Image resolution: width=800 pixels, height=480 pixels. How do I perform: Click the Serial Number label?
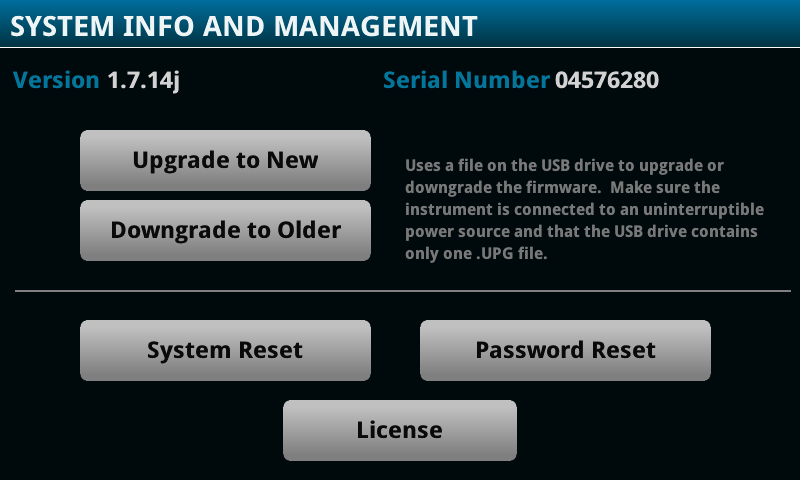click(x=466, y=80)
